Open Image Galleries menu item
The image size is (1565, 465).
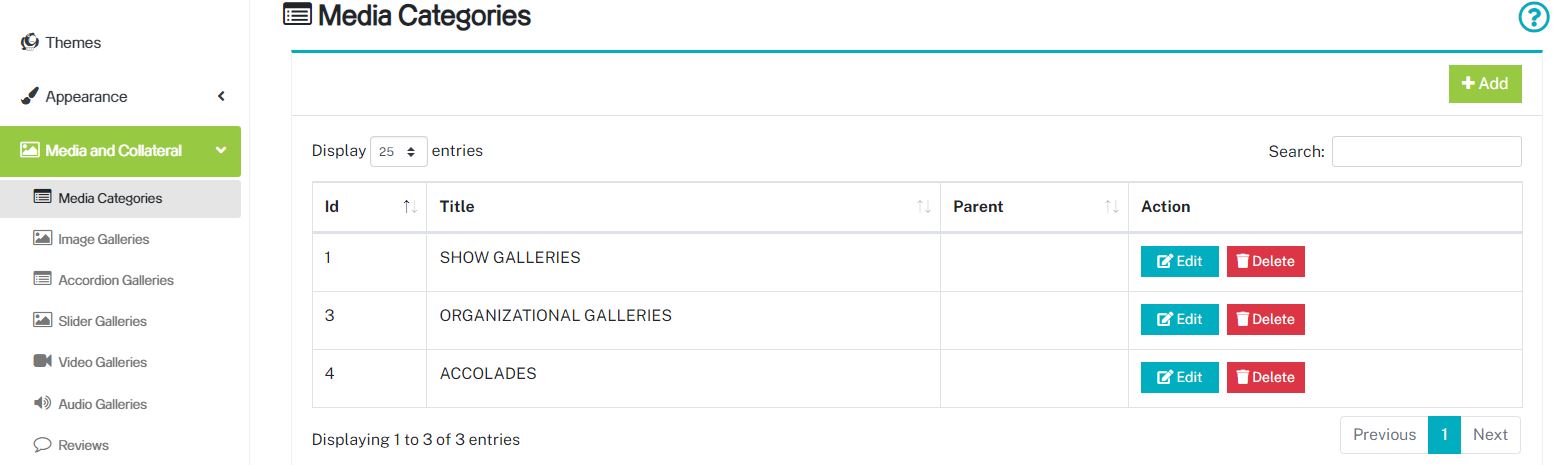pyautogui.click(x=103, y=239)
